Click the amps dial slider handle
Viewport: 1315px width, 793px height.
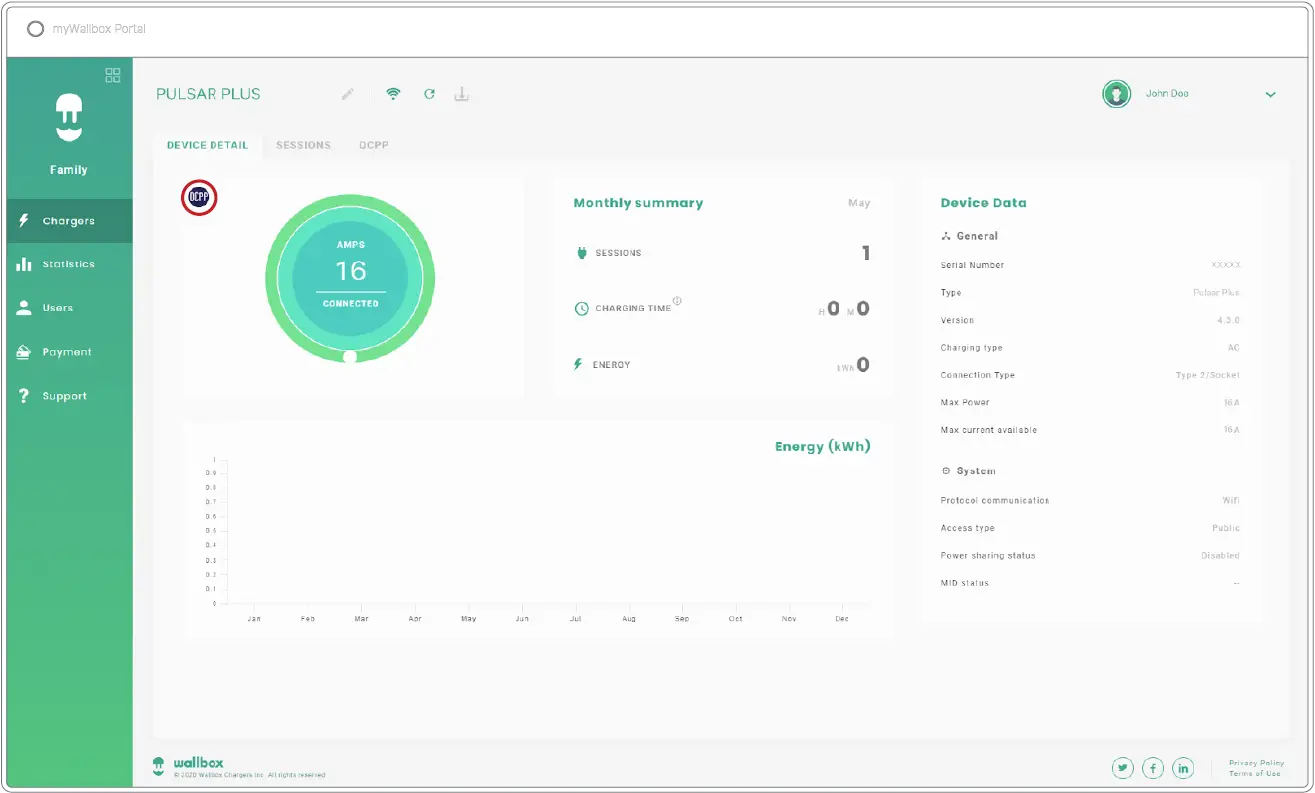(x=350, y=356)
